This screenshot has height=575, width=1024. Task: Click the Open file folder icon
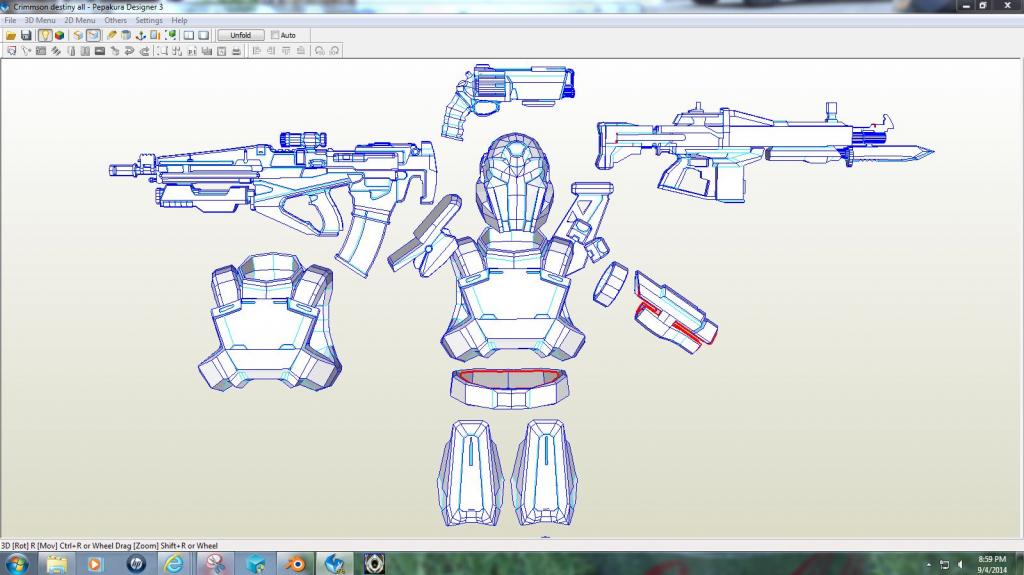point(11,35)
